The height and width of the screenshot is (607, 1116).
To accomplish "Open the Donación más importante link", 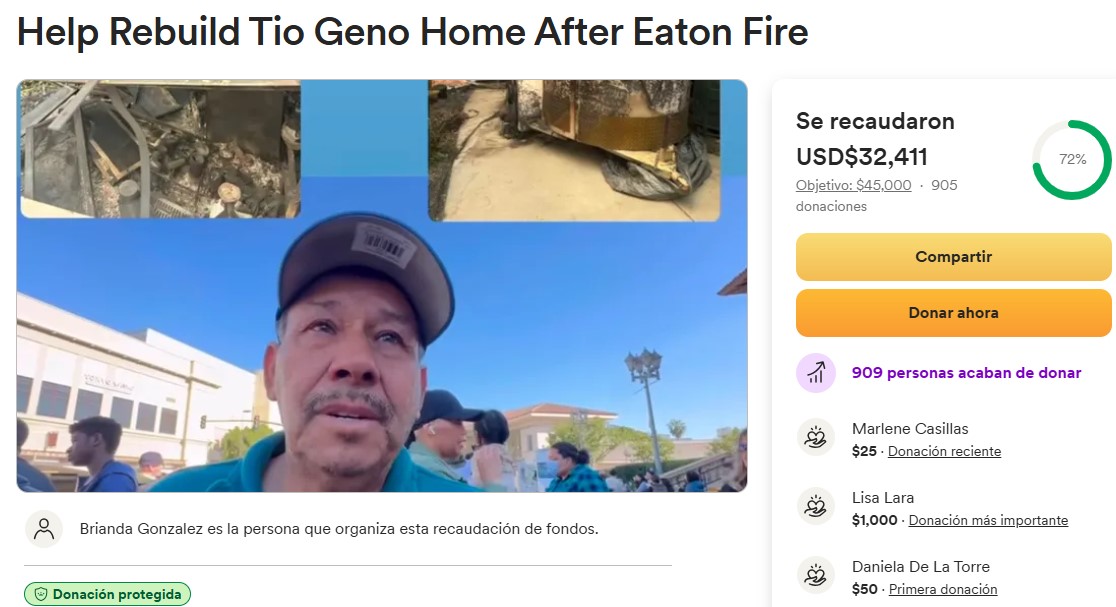I will point(989,520).
